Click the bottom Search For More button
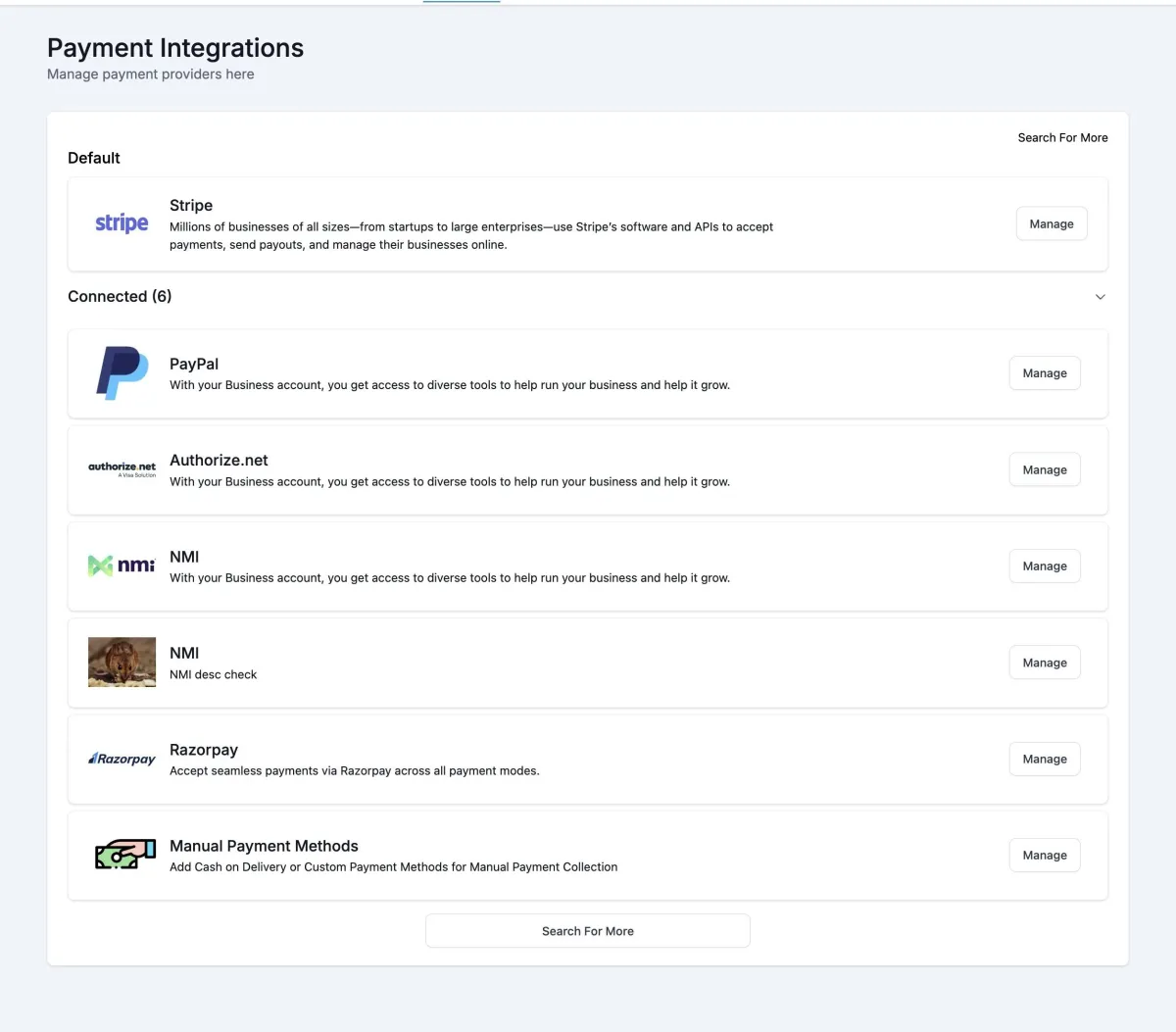 pos(588,931)
